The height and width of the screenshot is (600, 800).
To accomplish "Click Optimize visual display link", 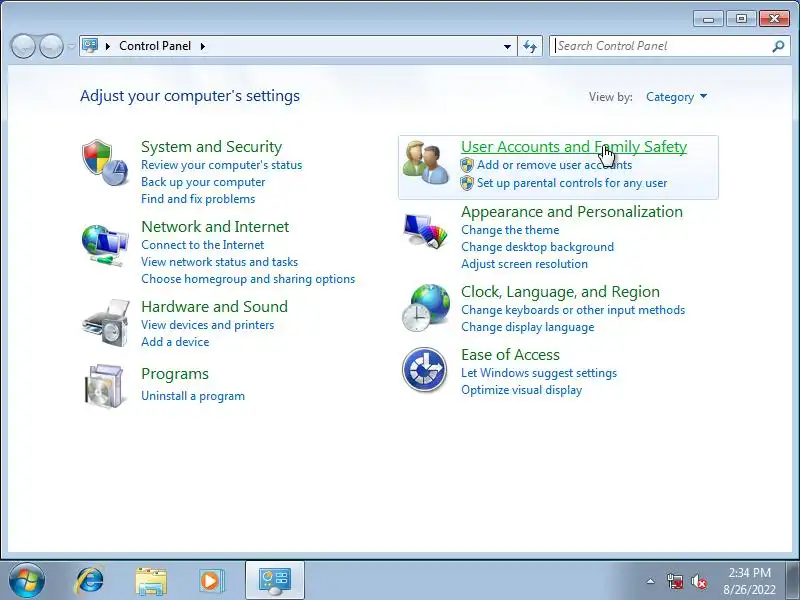I will point(521,390).
